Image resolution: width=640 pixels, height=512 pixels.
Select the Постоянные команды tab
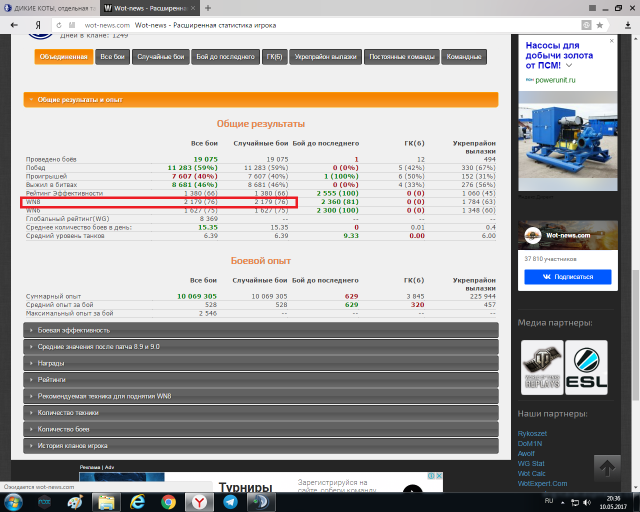(x=399, y=57)
